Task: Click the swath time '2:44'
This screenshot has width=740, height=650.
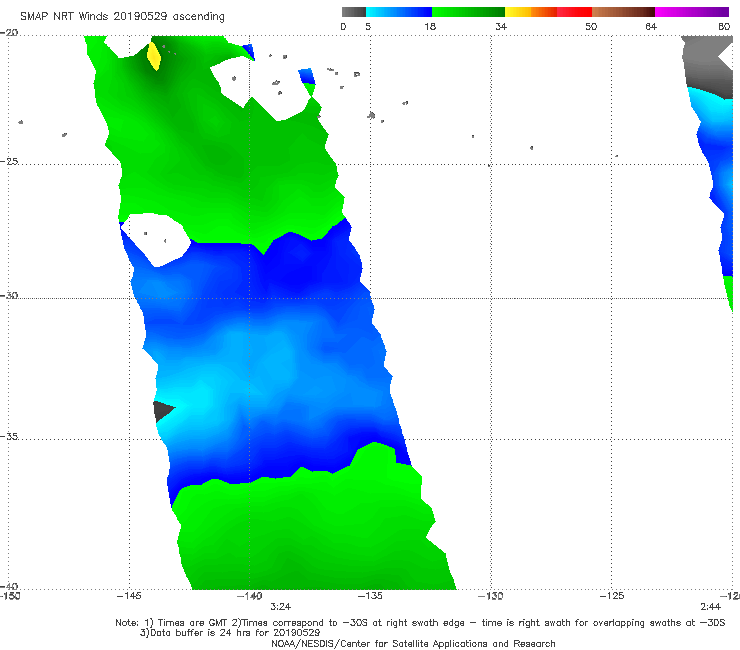Action: [x=710, y=607]
